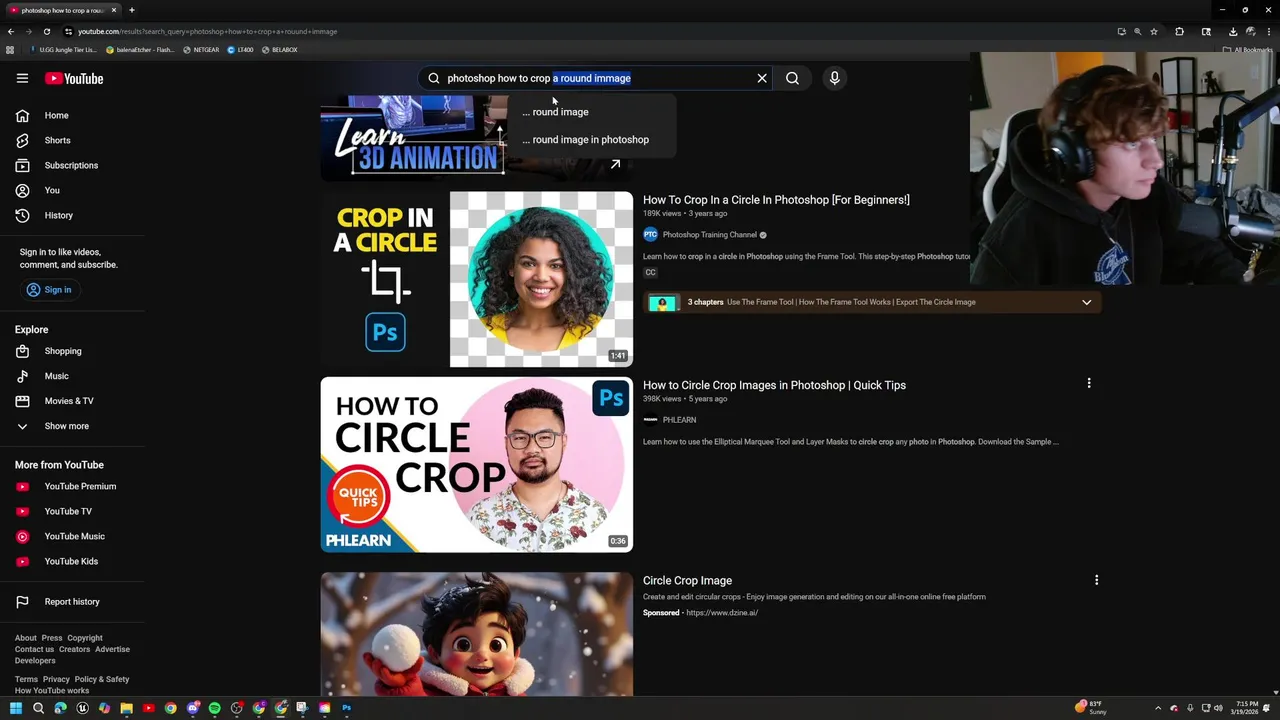Viewport: 1280px width, 720px height.
Task: Open the All Bookmarks folder
Action: click(x=1247, y=50)
